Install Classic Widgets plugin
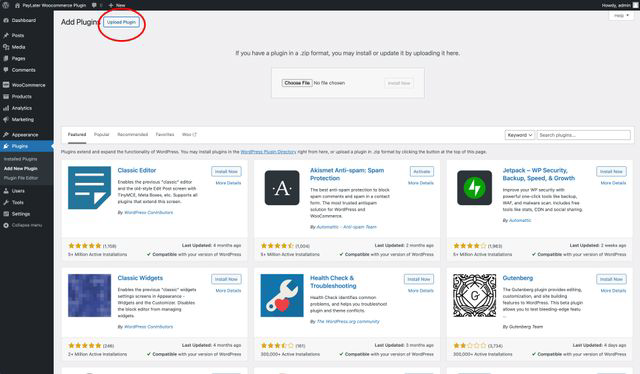This screenshot has height=374, width=640. click(x=226, y=279)
